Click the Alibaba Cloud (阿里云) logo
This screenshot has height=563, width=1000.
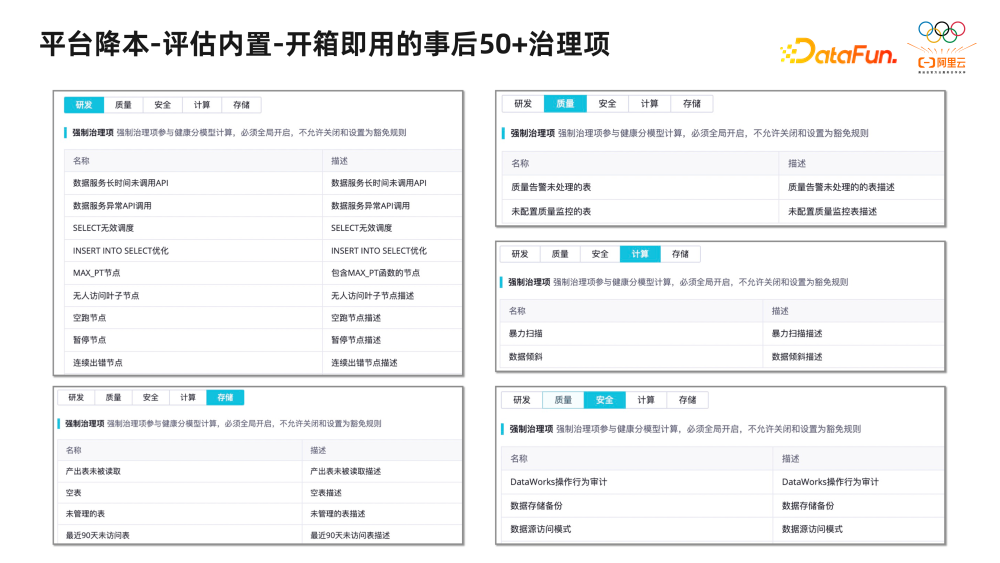point(942,64)
